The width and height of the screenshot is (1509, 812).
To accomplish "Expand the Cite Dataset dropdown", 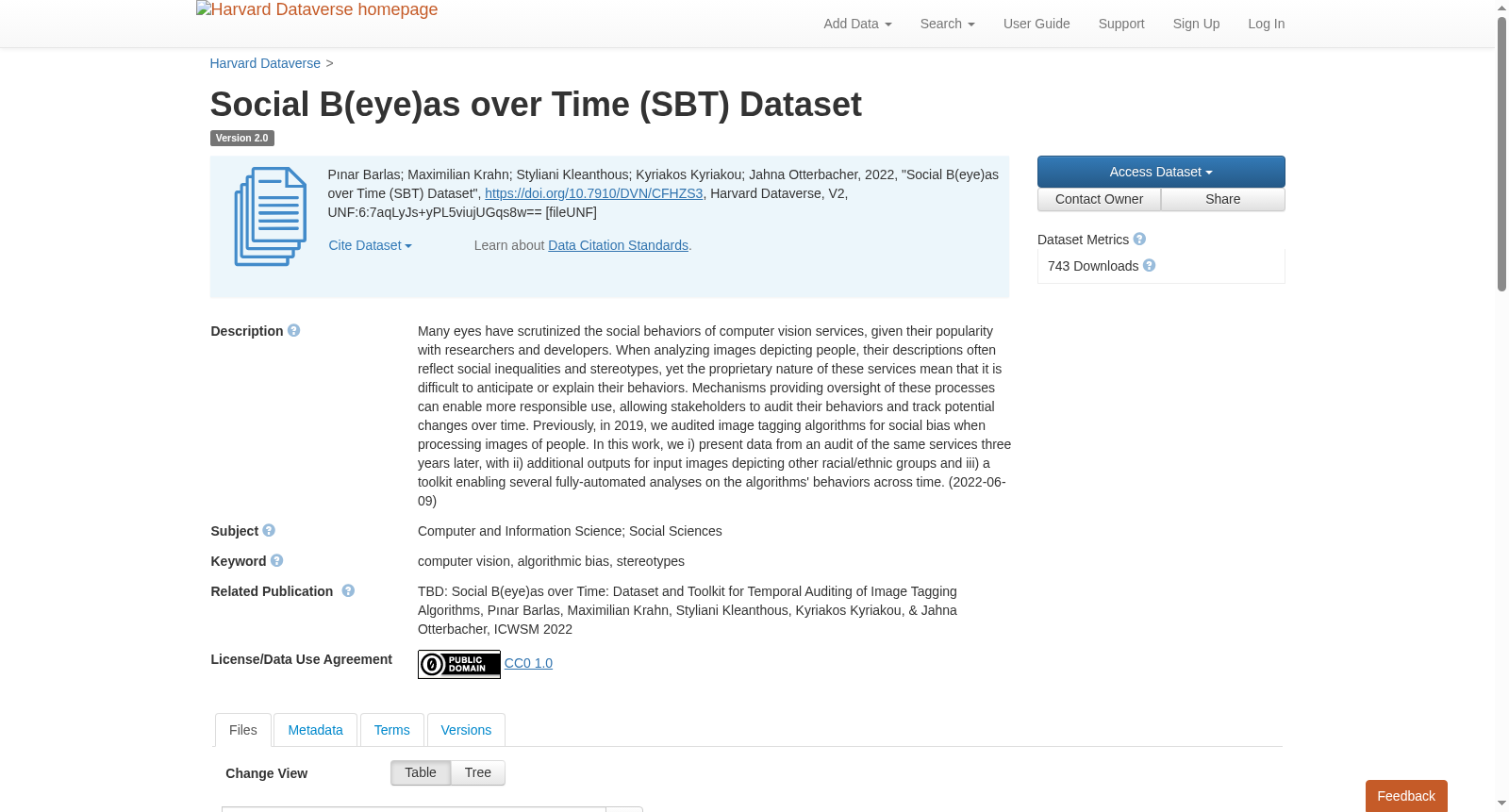I will 370,245.
